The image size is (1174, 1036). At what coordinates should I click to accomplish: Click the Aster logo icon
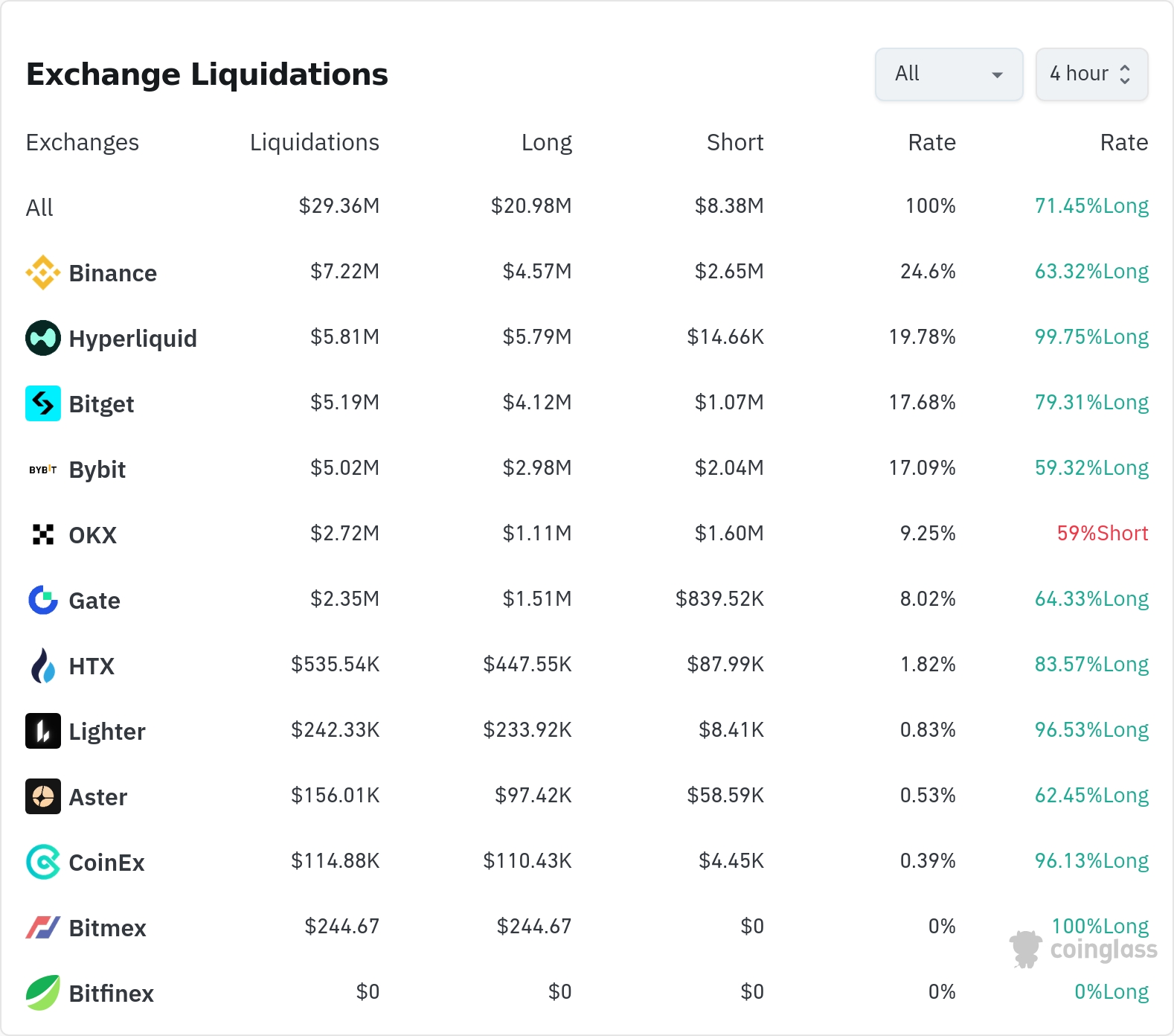43,796
